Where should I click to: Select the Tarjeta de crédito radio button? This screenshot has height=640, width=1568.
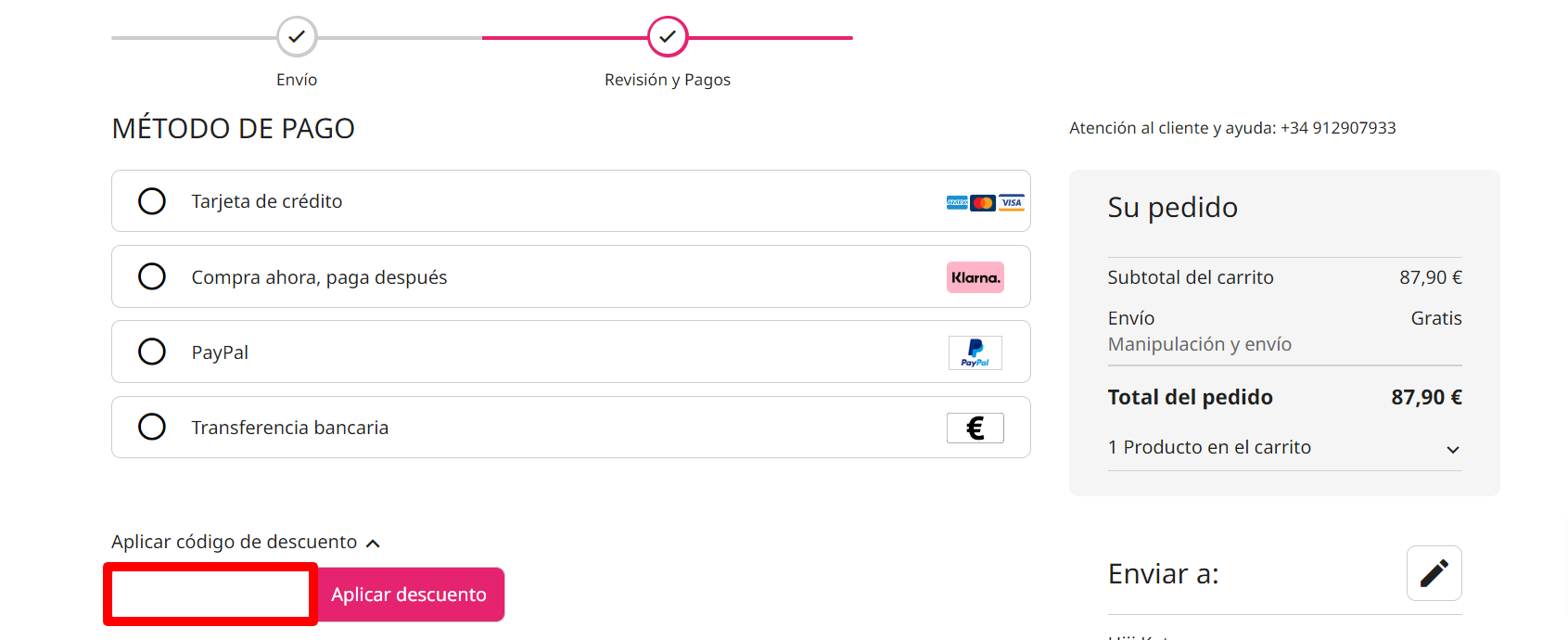tap(152, 201)
